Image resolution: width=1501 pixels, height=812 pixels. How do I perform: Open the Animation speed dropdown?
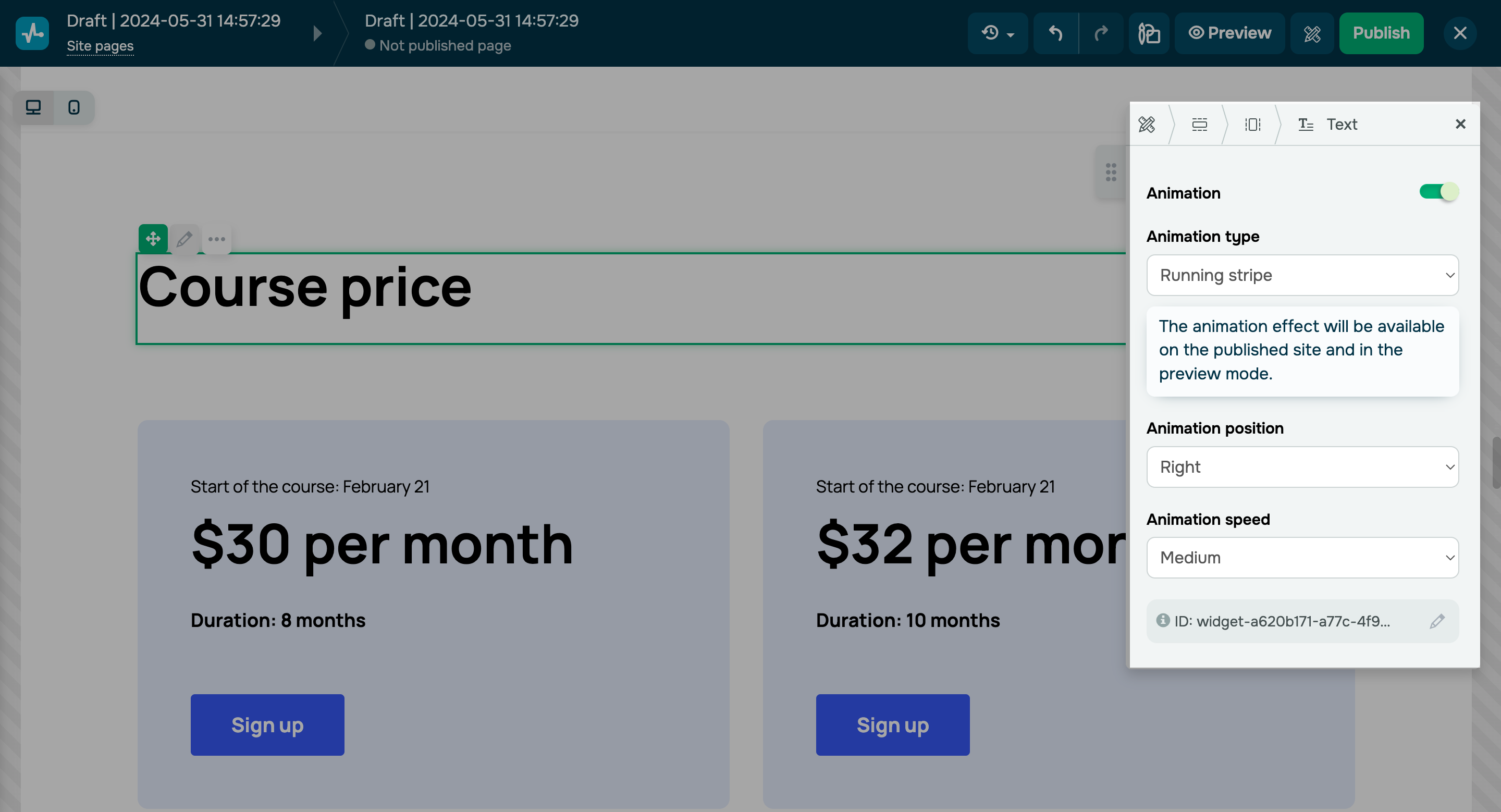tap(1302, 558)
